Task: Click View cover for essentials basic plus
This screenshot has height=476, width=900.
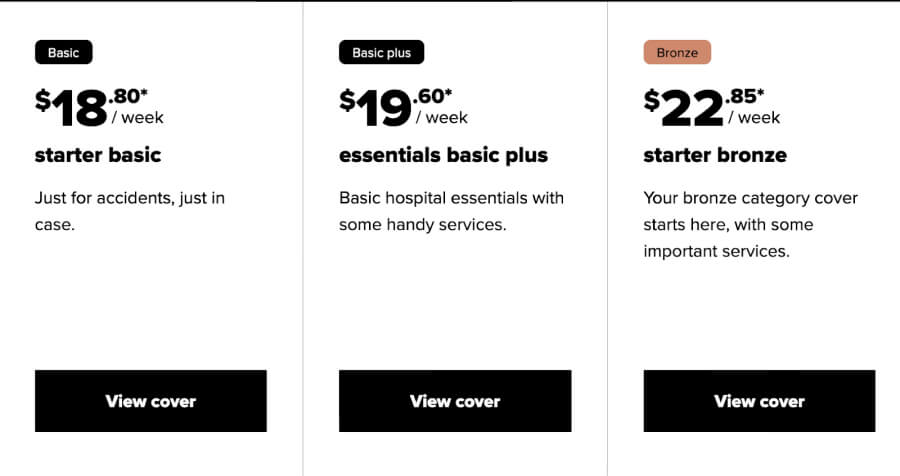Action: point(455,401)
